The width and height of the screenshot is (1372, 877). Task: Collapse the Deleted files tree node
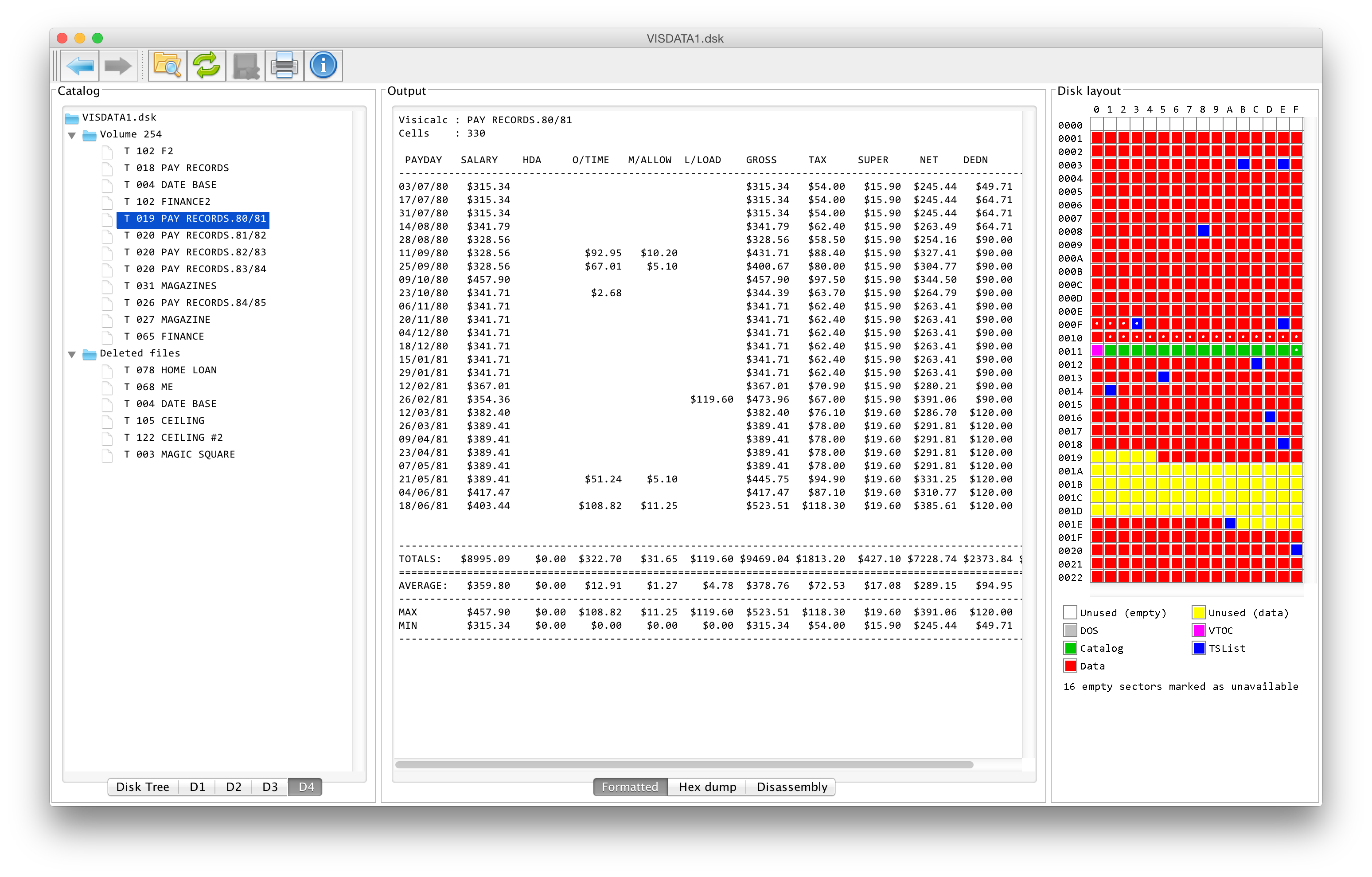coord(72,354)
